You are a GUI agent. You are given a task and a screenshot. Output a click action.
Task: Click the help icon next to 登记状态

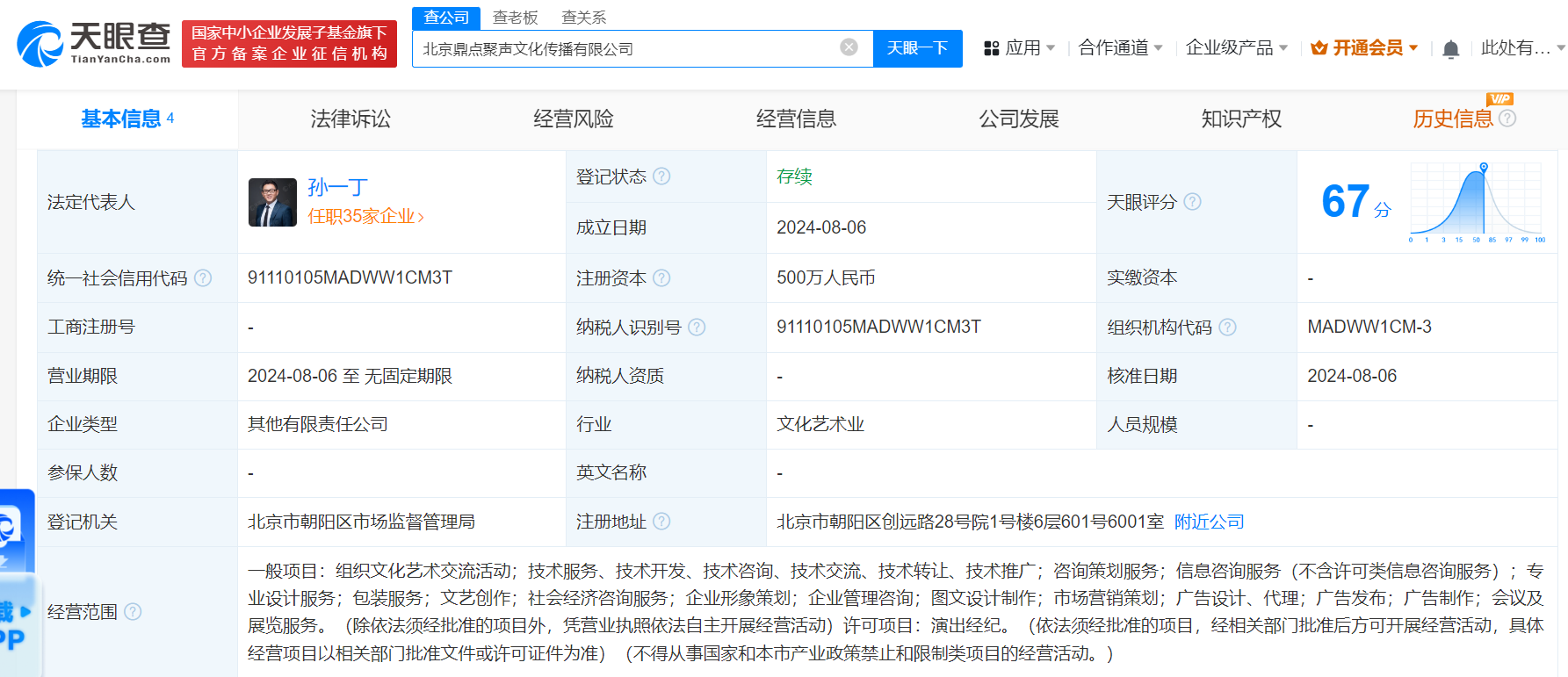(661, 176)
